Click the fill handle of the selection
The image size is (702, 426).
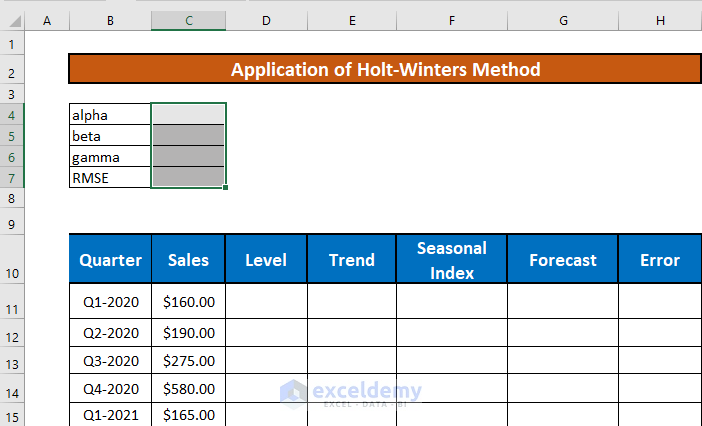226,187
